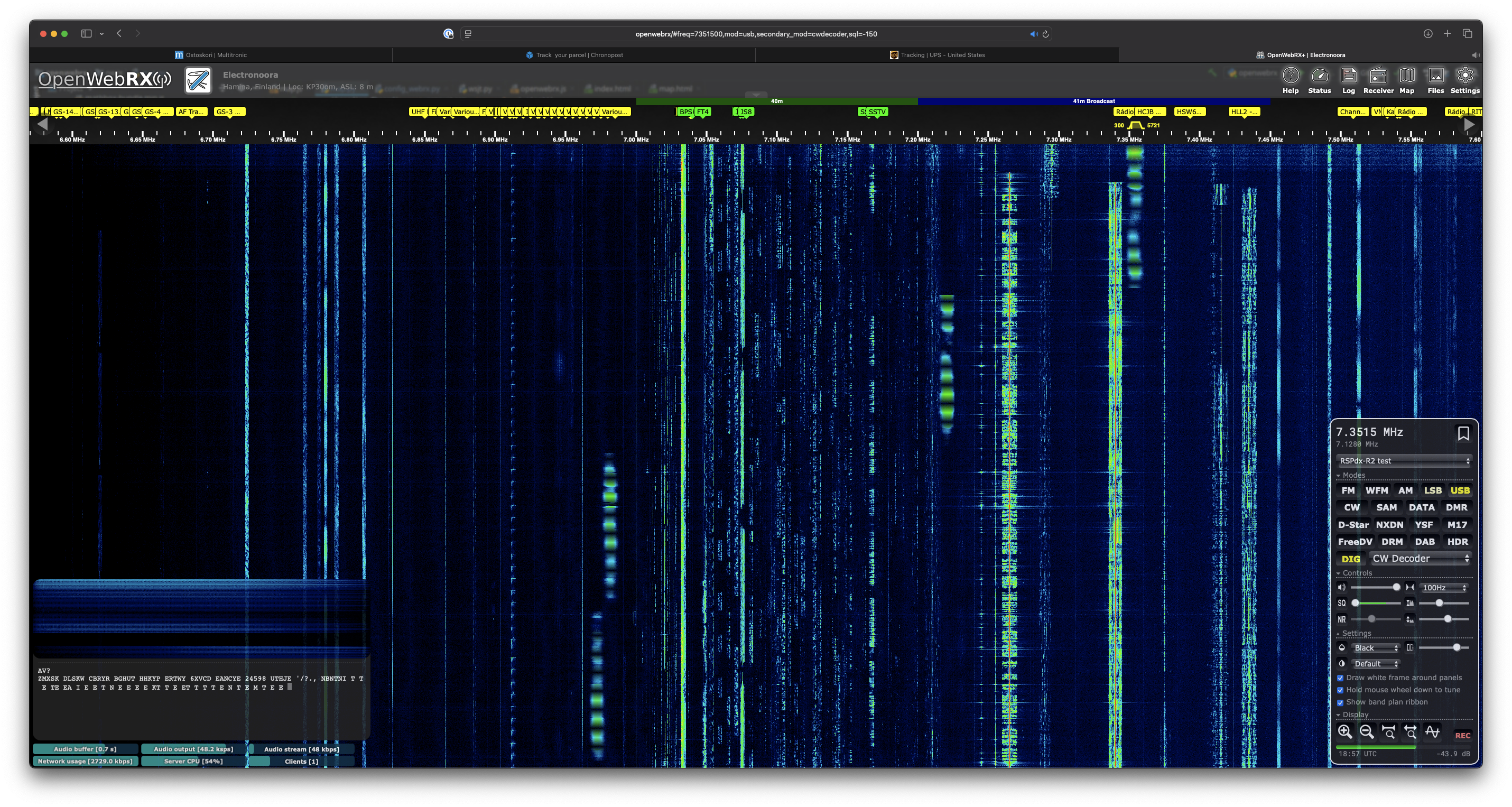Image resolution: width=1512 pixels, height=807 pixels.
Task: Open the Map from top toolbar
Action: coord(1406,80)
